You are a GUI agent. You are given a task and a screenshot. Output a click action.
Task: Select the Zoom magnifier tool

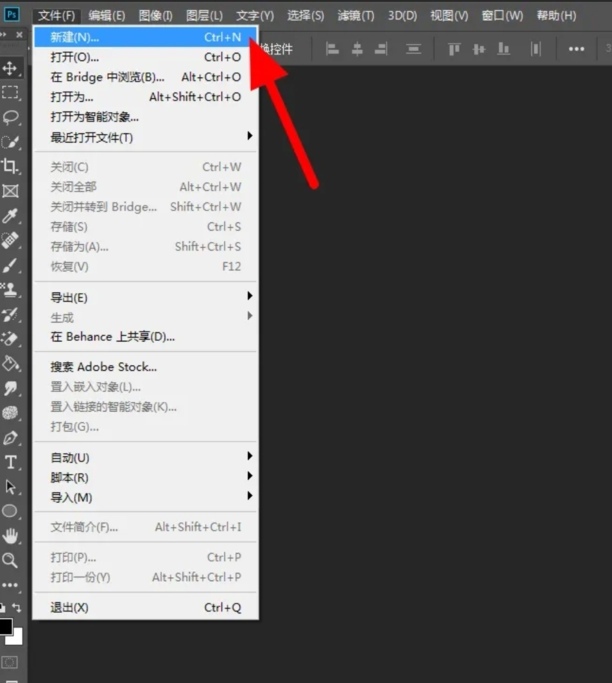pyautogui.click(x=11, y=560)
